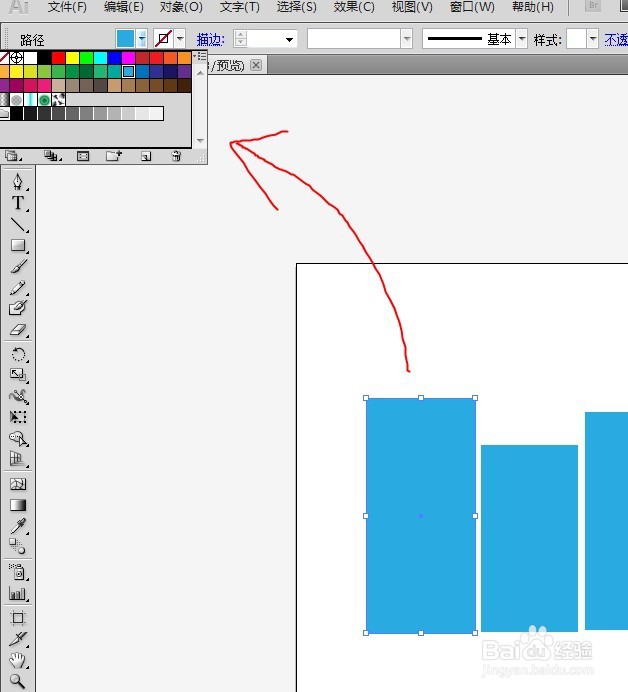This screenshot has height=692, width=628.
Task: Open the swatches panel flyout menu
Action: (x=200, y=56)
